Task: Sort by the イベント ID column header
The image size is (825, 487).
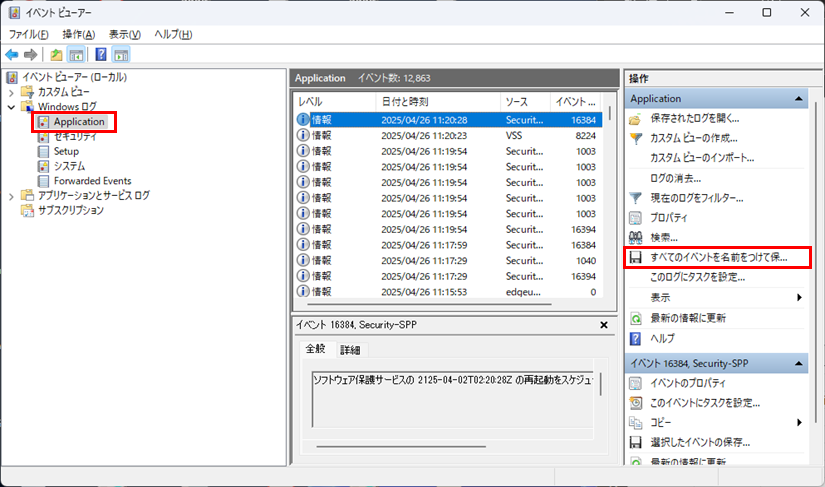Action: click(576, 102)
